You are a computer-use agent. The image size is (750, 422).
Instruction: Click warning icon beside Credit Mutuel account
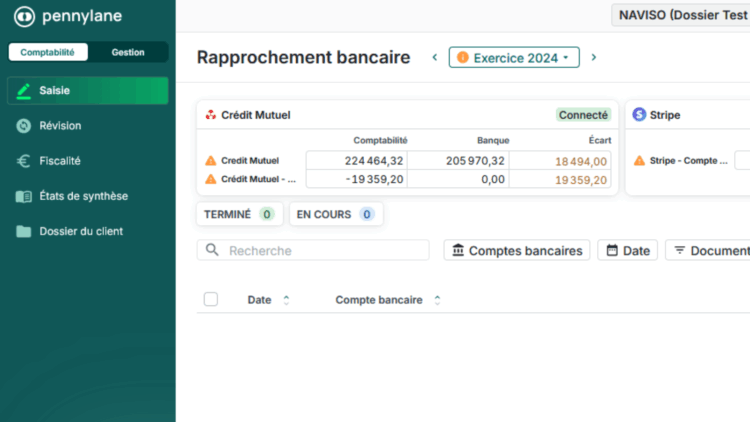(211, 160)
